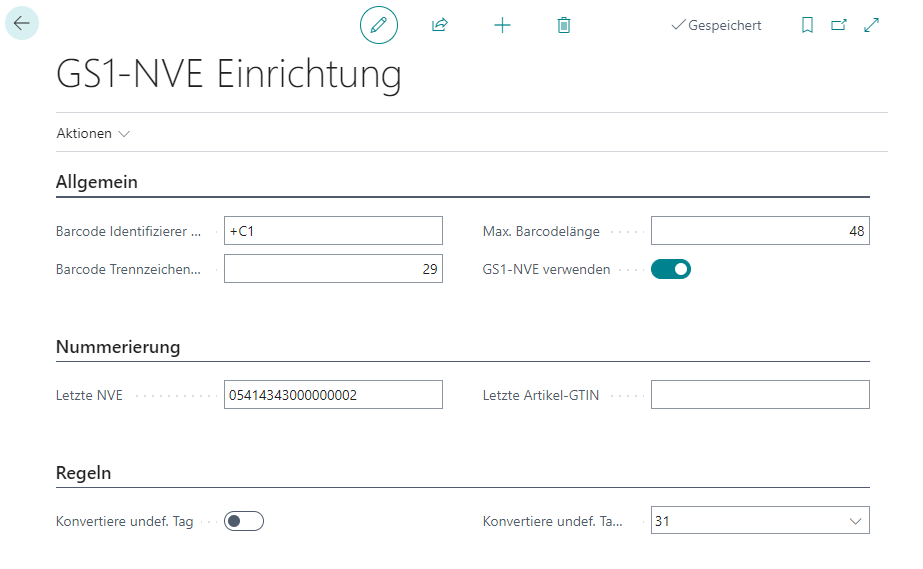Viewport: 923px width, 569px height.
Task: Collapse the Allgemein section header
Action: click(97, 182)
